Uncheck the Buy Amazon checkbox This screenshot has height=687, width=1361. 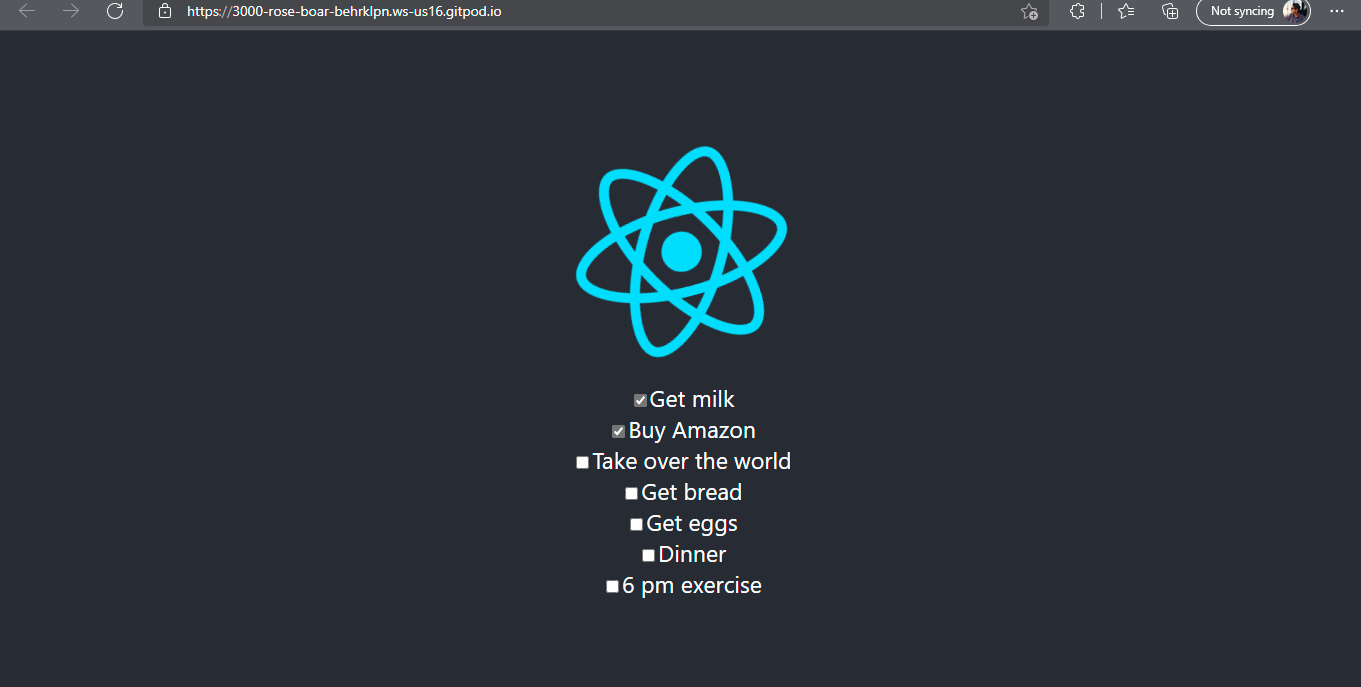pyautogui.click(x=619, y=431)
